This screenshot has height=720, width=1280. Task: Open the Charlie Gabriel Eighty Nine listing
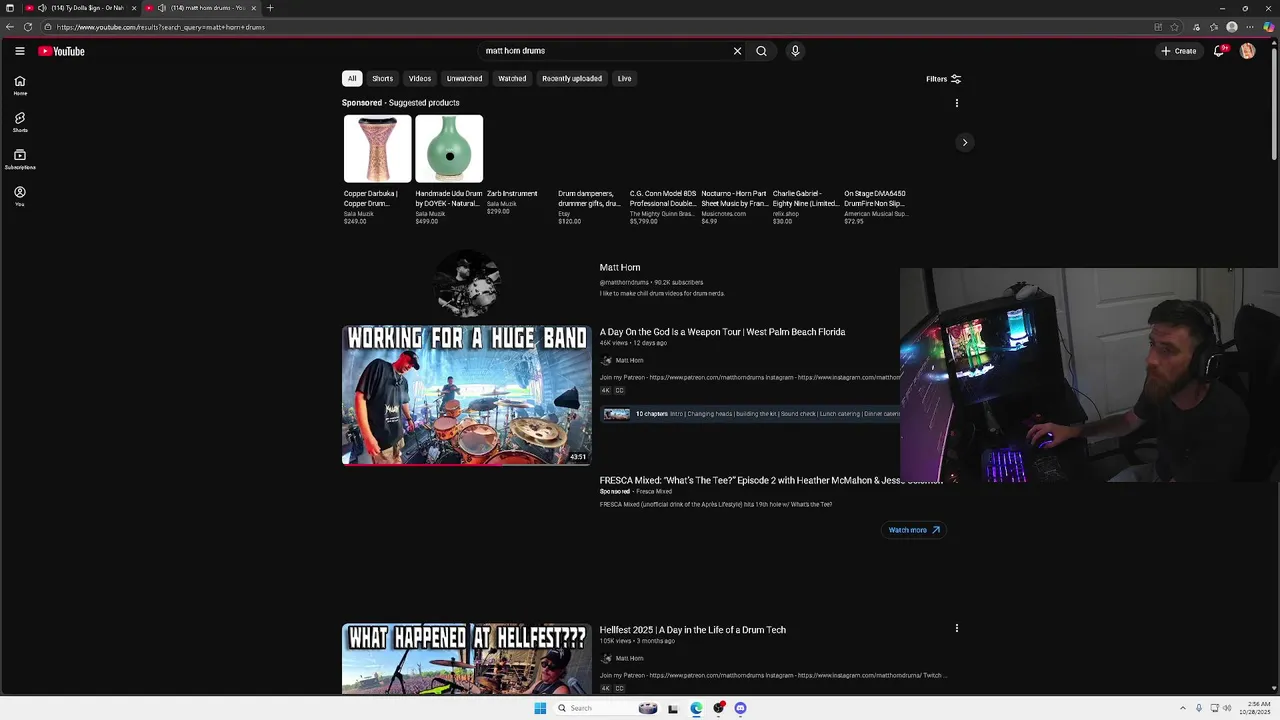[x=806, y=207]
